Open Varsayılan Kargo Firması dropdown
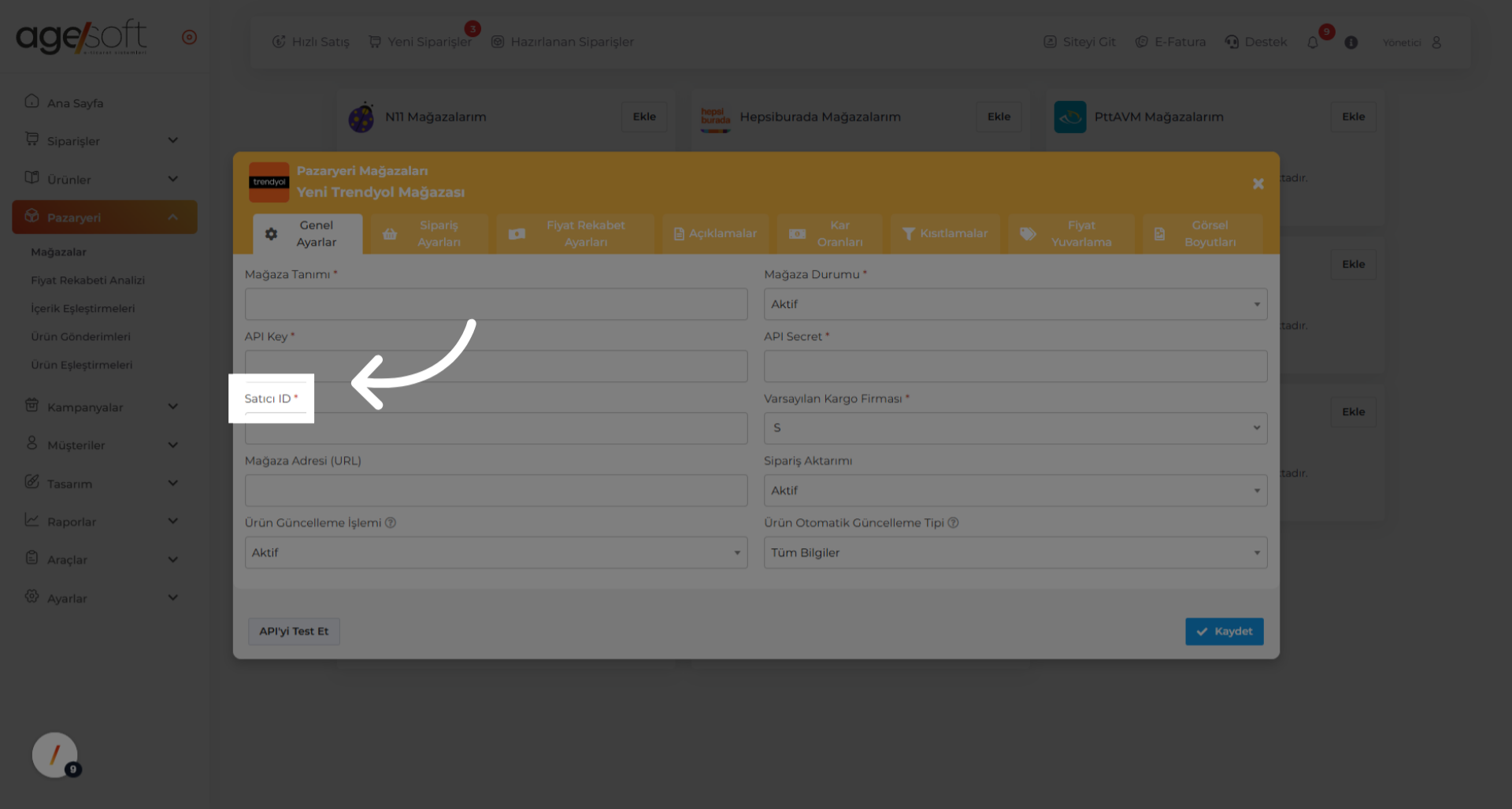The image size is (1512, 809). click(1015, 429)
